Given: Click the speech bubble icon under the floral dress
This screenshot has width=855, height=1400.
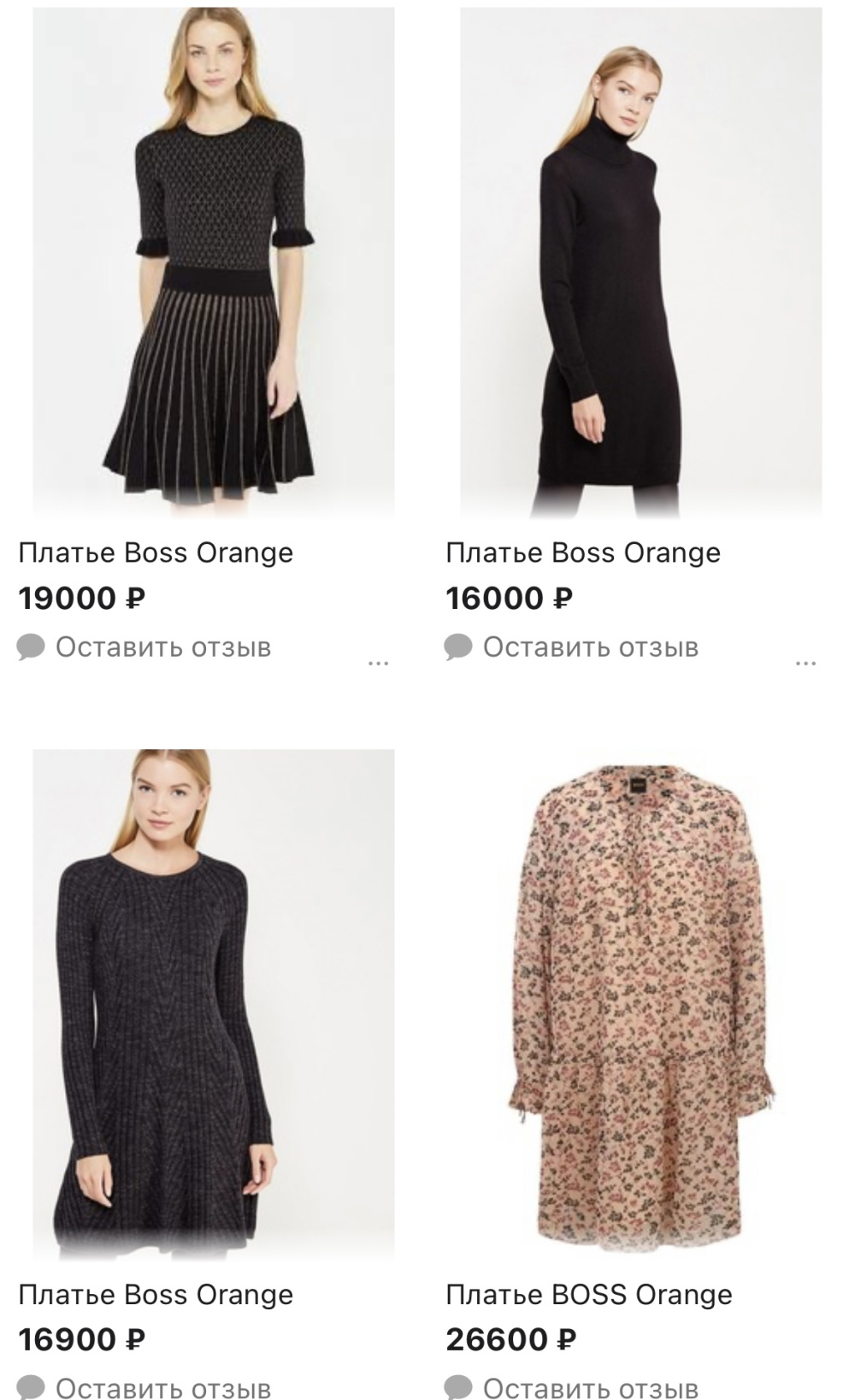Looking at the screenshot, I should pos(459,1385).
